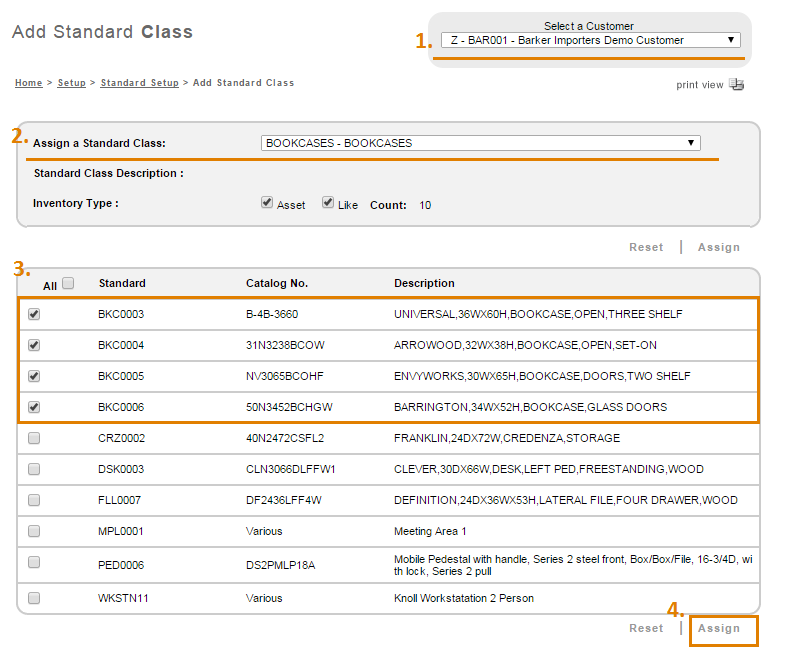Viewport: 801px width, 664px height.
Task: Click the bottom Assign button
Action: (719, 629)
